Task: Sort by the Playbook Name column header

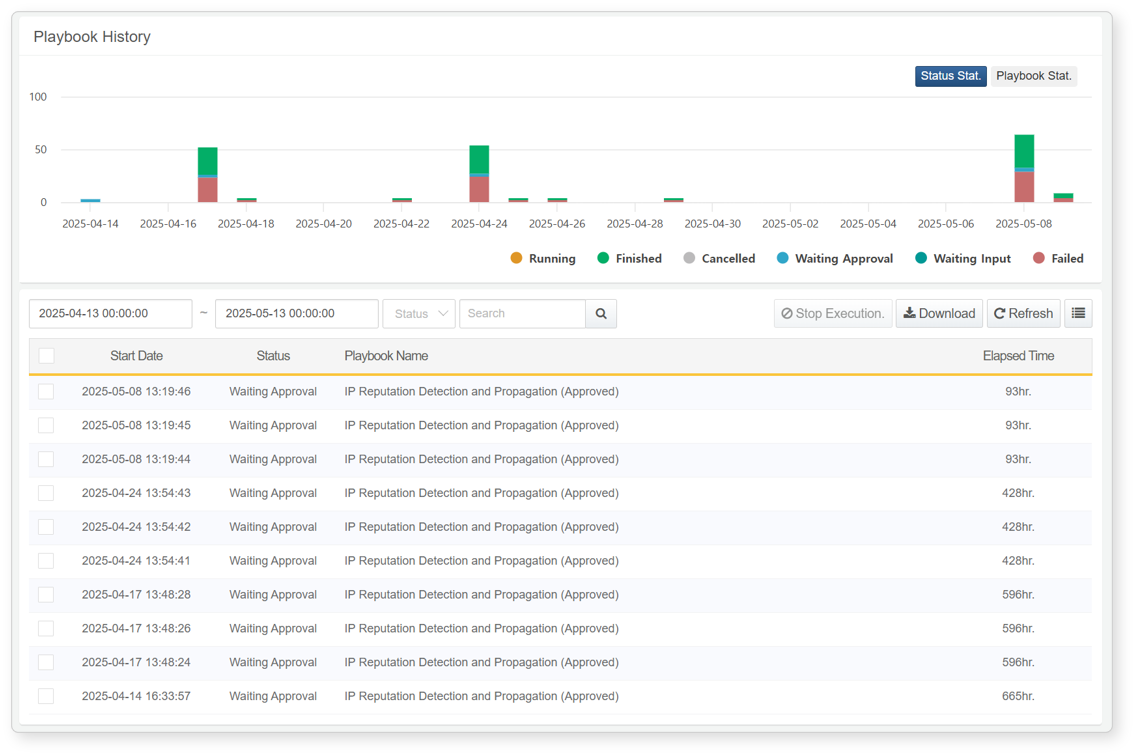Action: pos(386,355)
